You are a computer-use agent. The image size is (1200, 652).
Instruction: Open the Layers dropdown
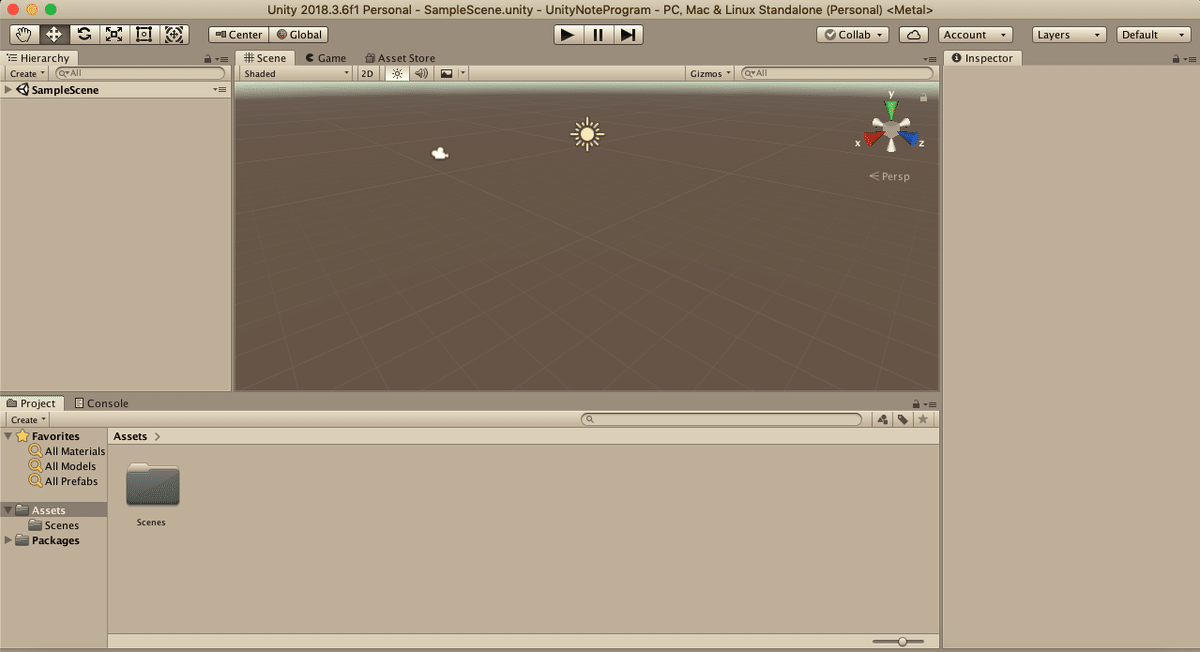click(x=1069, y=34)
